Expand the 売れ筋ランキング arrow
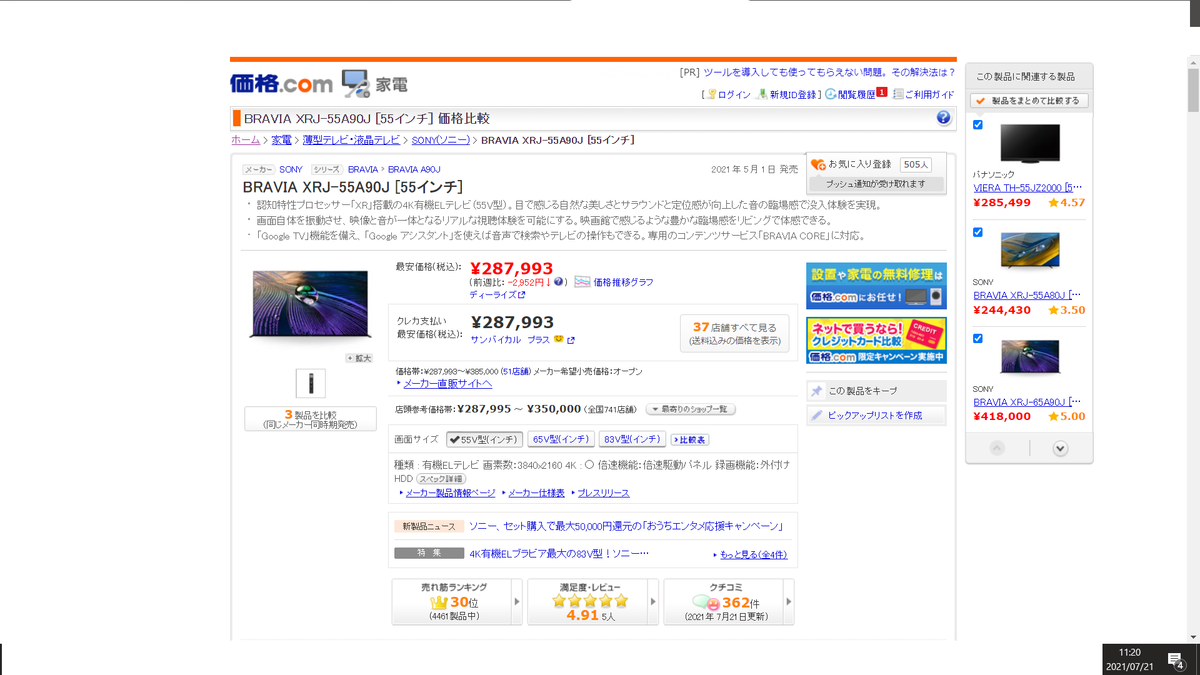The height and width of the screenshot is (675, 1200). point(517,602)
